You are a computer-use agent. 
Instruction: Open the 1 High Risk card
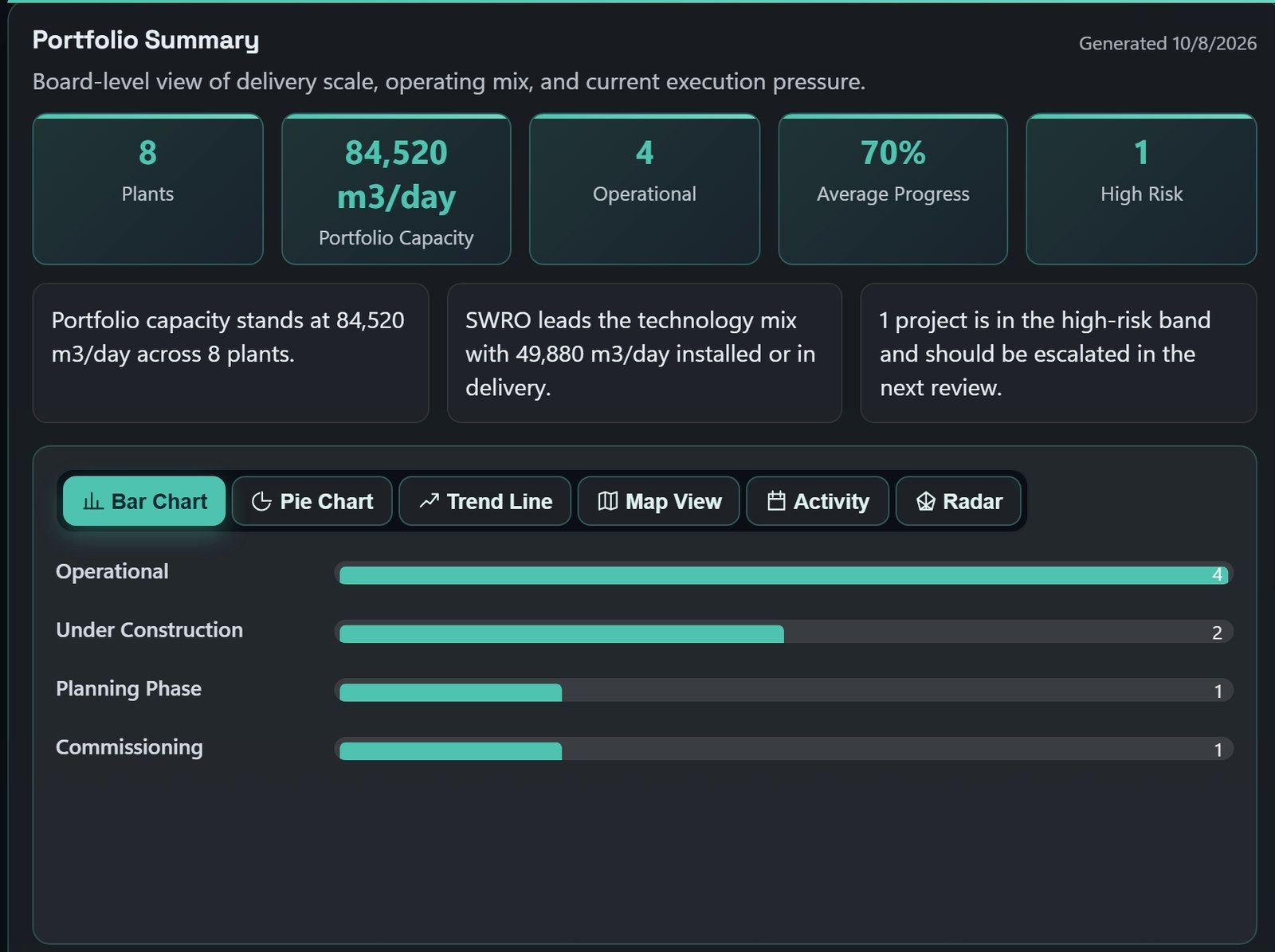coord(1141,189)
